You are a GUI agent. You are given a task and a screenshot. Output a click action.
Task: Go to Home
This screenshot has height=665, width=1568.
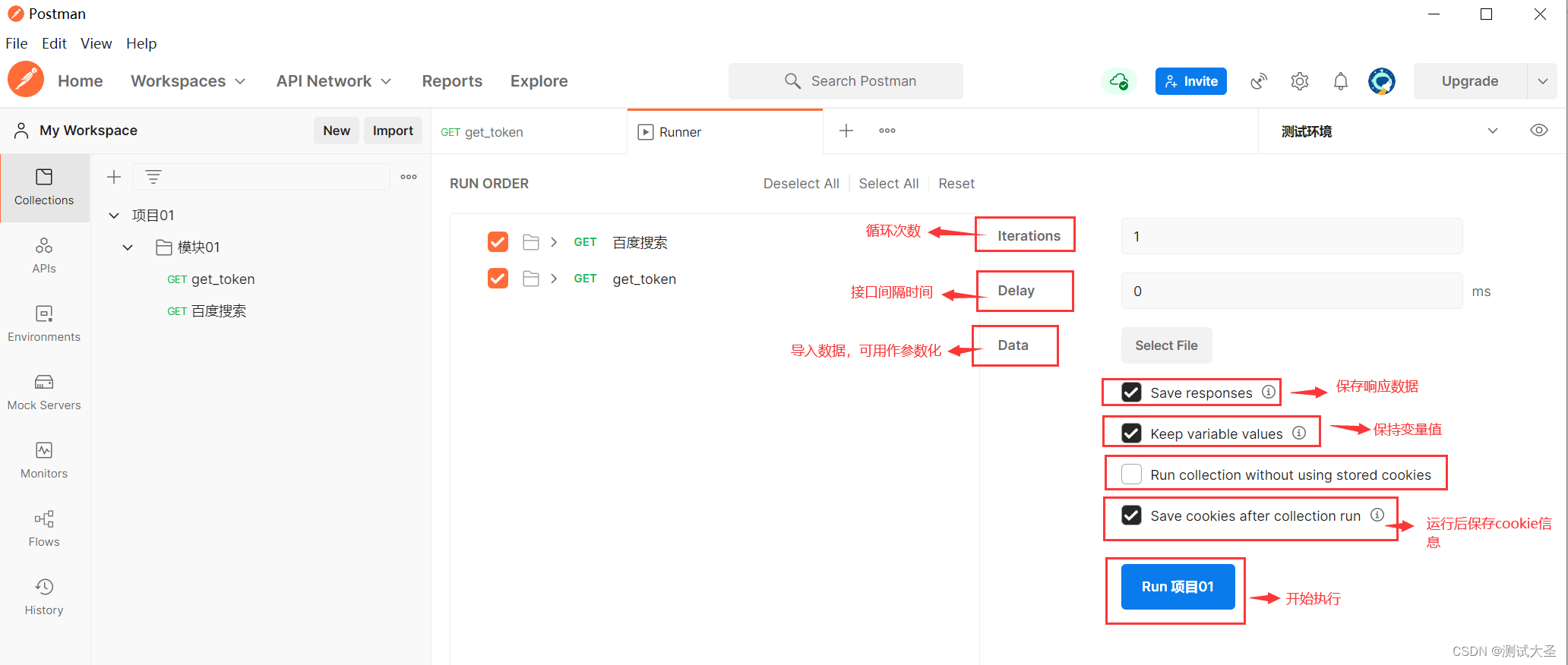[x=81, y=81]
